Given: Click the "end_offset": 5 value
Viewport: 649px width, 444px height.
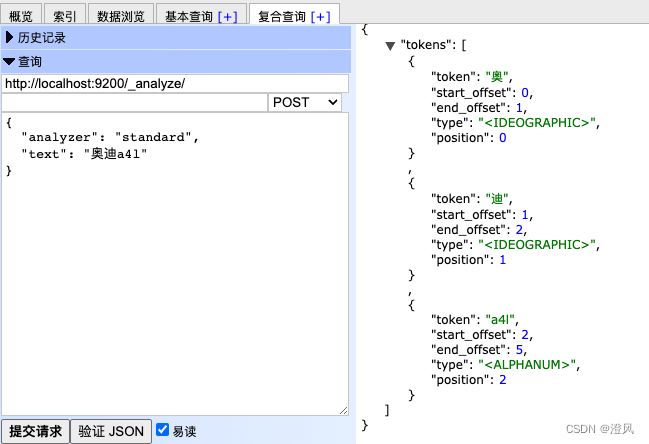Looking at the screenshot, I should pos(519,350).
